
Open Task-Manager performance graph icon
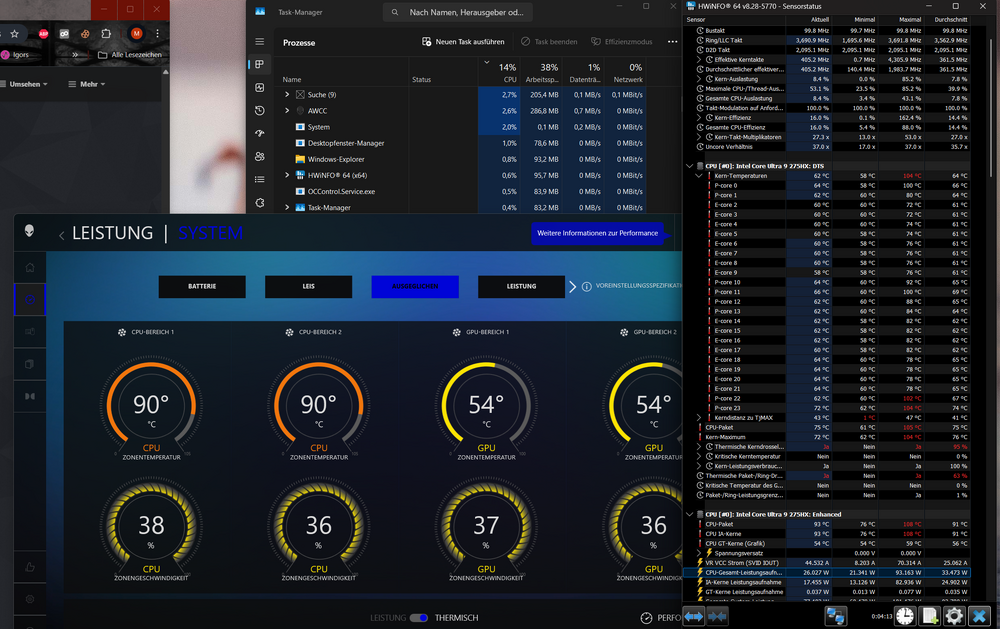(x=260, y=87)
